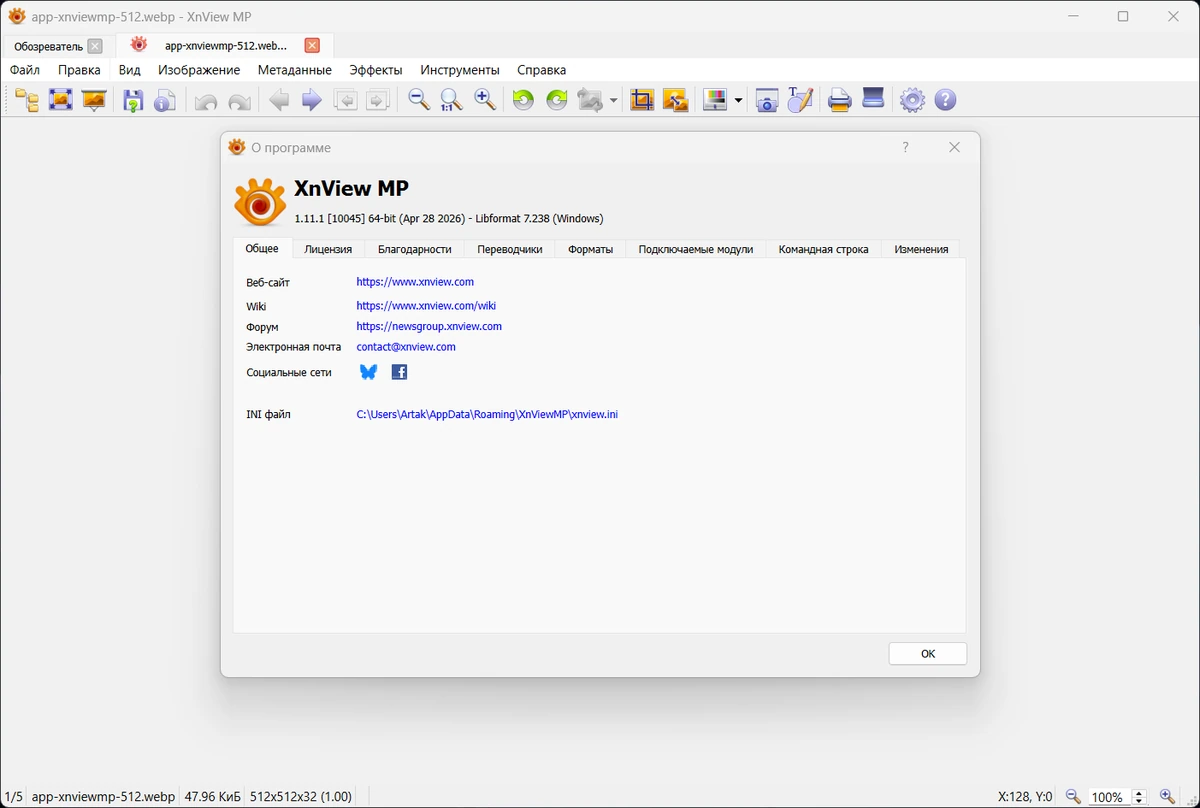Expand the color adjustment dropdown arrow
This screenshot has height=808, width=1200.
point(738,101)
